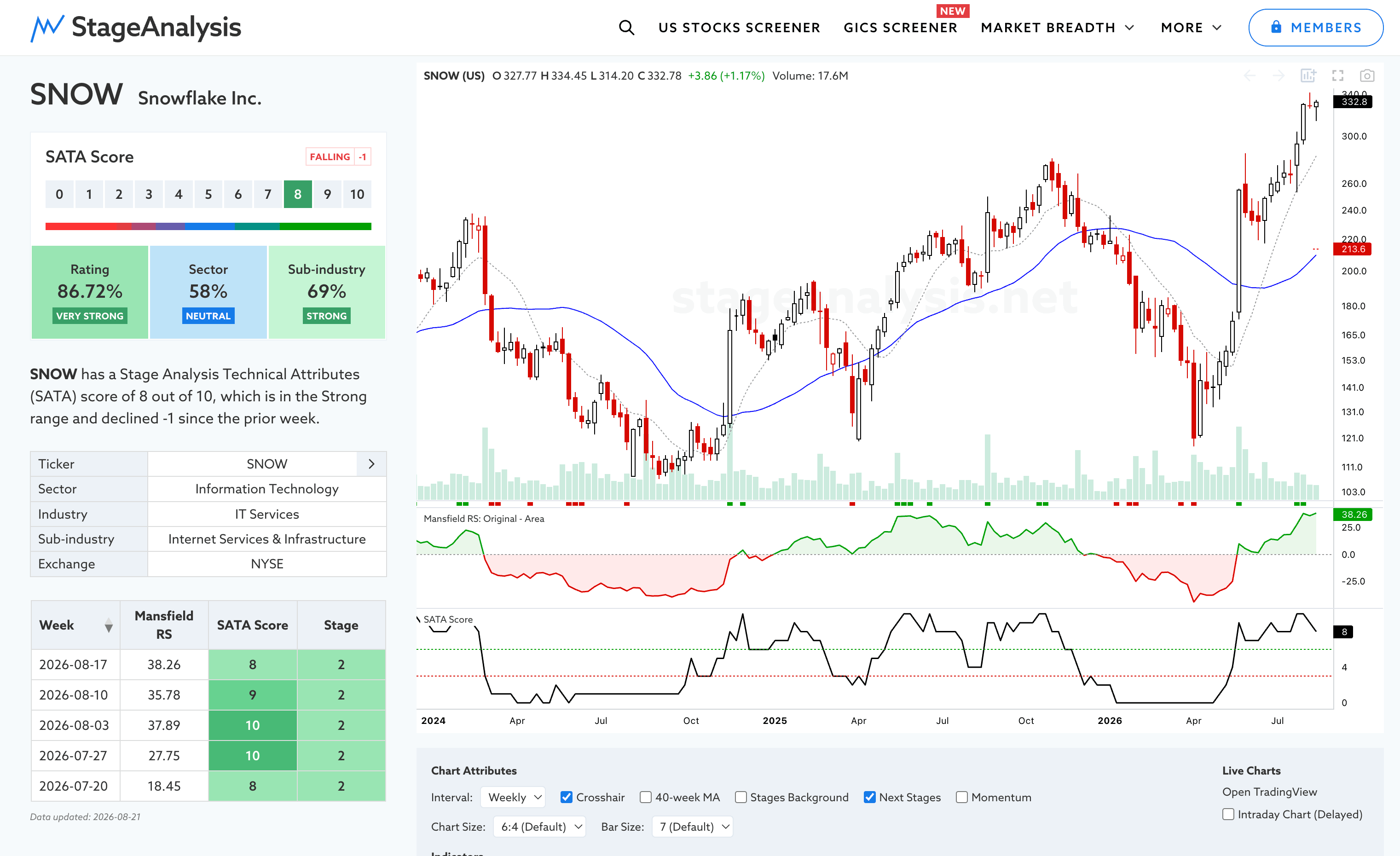Open the Chart Size dropdown
The height and width of the screenshot is (856, 1400).
click(x=540, y=827)
